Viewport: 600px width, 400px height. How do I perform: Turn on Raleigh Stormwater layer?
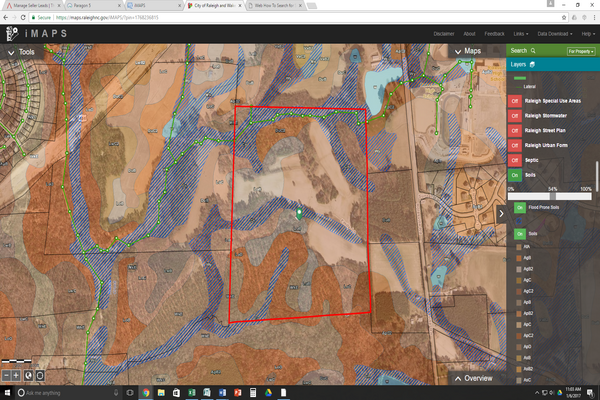click(516, 116)
